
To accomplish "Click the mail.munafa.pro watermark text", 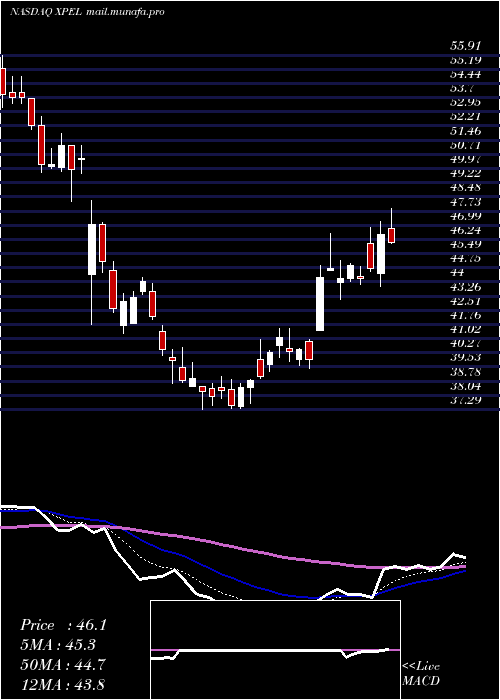I will pyautogui.click(x=125, y=12).
